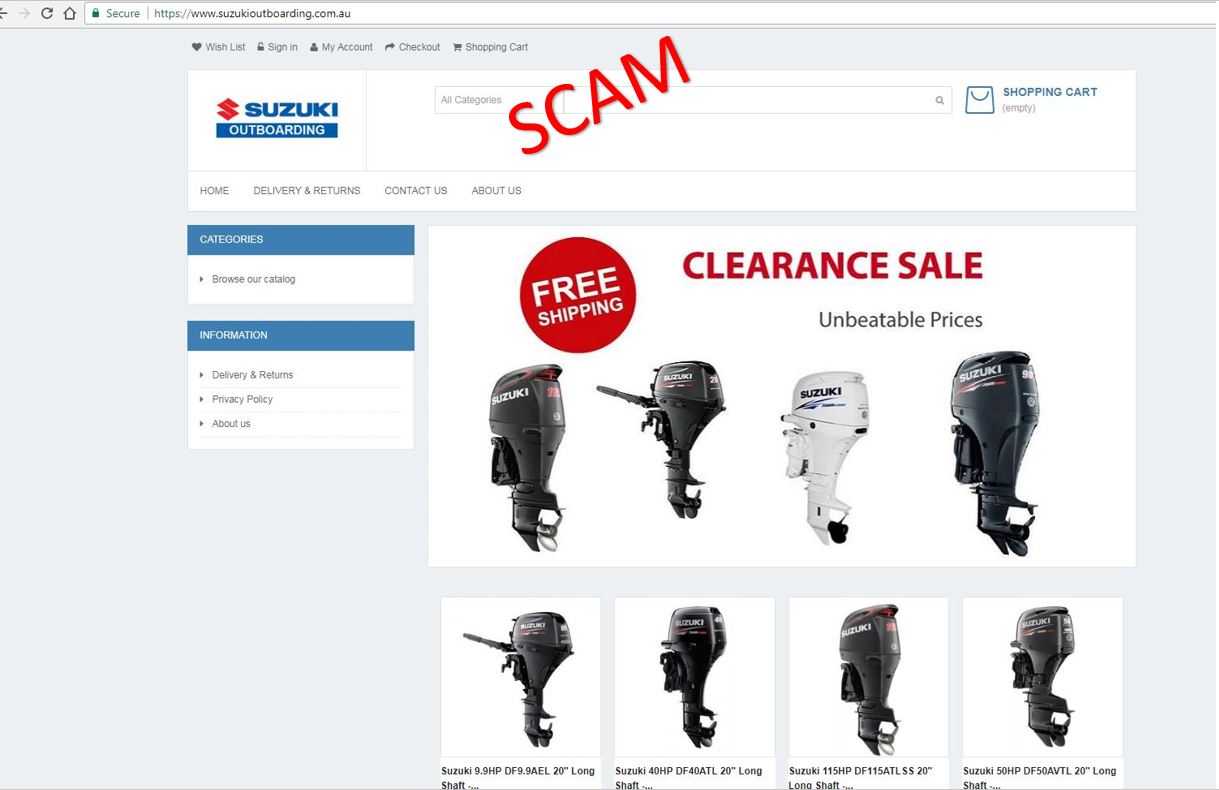View site info via the green padlock

(96, 13)
